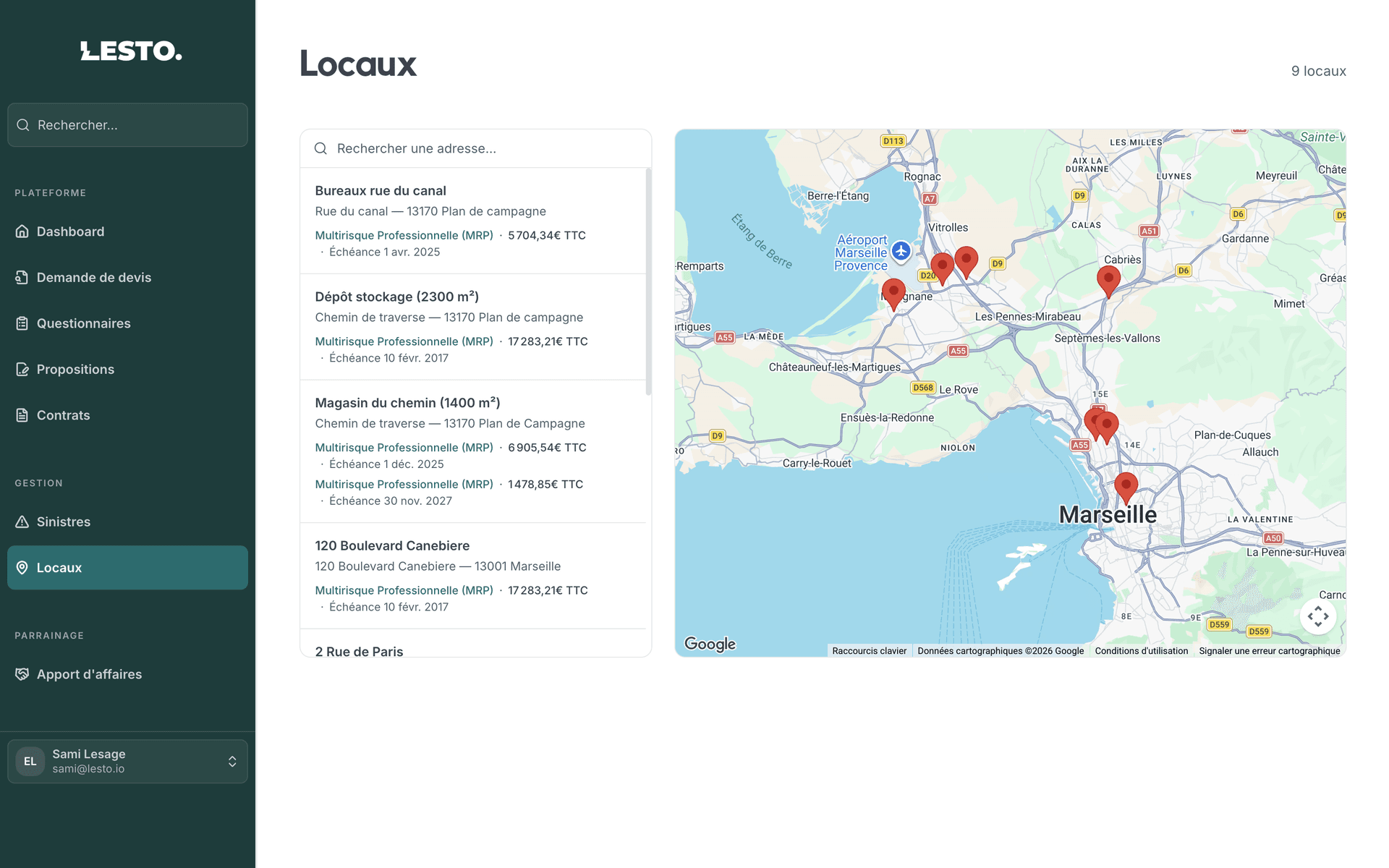Click the red pin above Marseille label
Screen dimensions: 1389x868
pos(1126,488)
